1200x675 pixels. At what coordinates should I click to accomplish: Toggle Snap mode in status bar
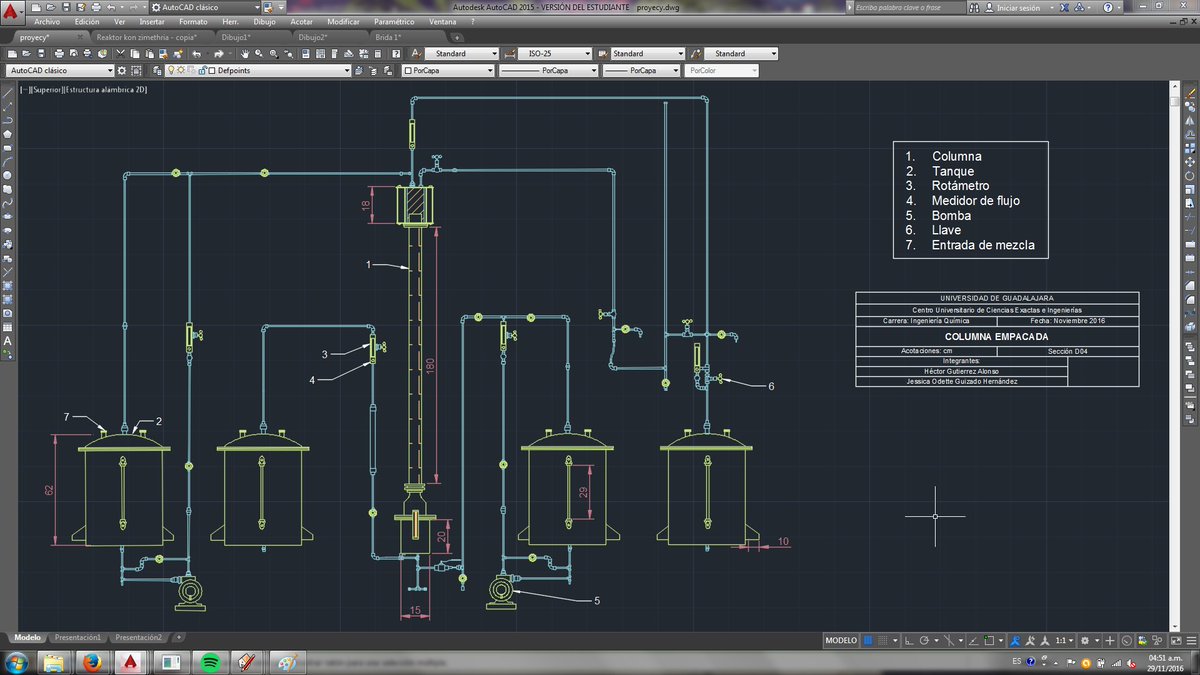pyautogui.click(x=883, y=641)
